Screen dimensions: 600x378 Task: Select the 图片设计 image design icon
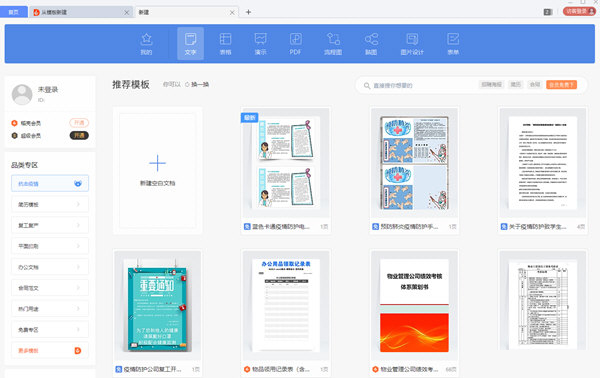[412, 44]
